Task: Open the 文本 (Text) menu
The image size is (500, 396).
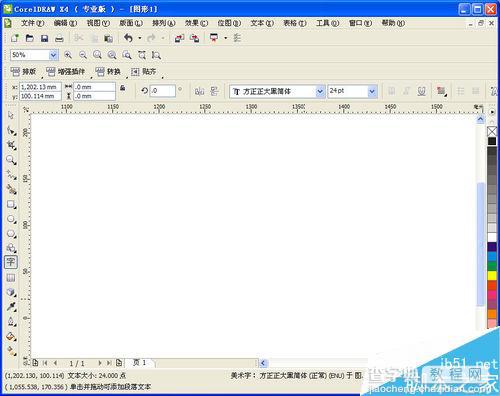Action: tap(262, 23)
